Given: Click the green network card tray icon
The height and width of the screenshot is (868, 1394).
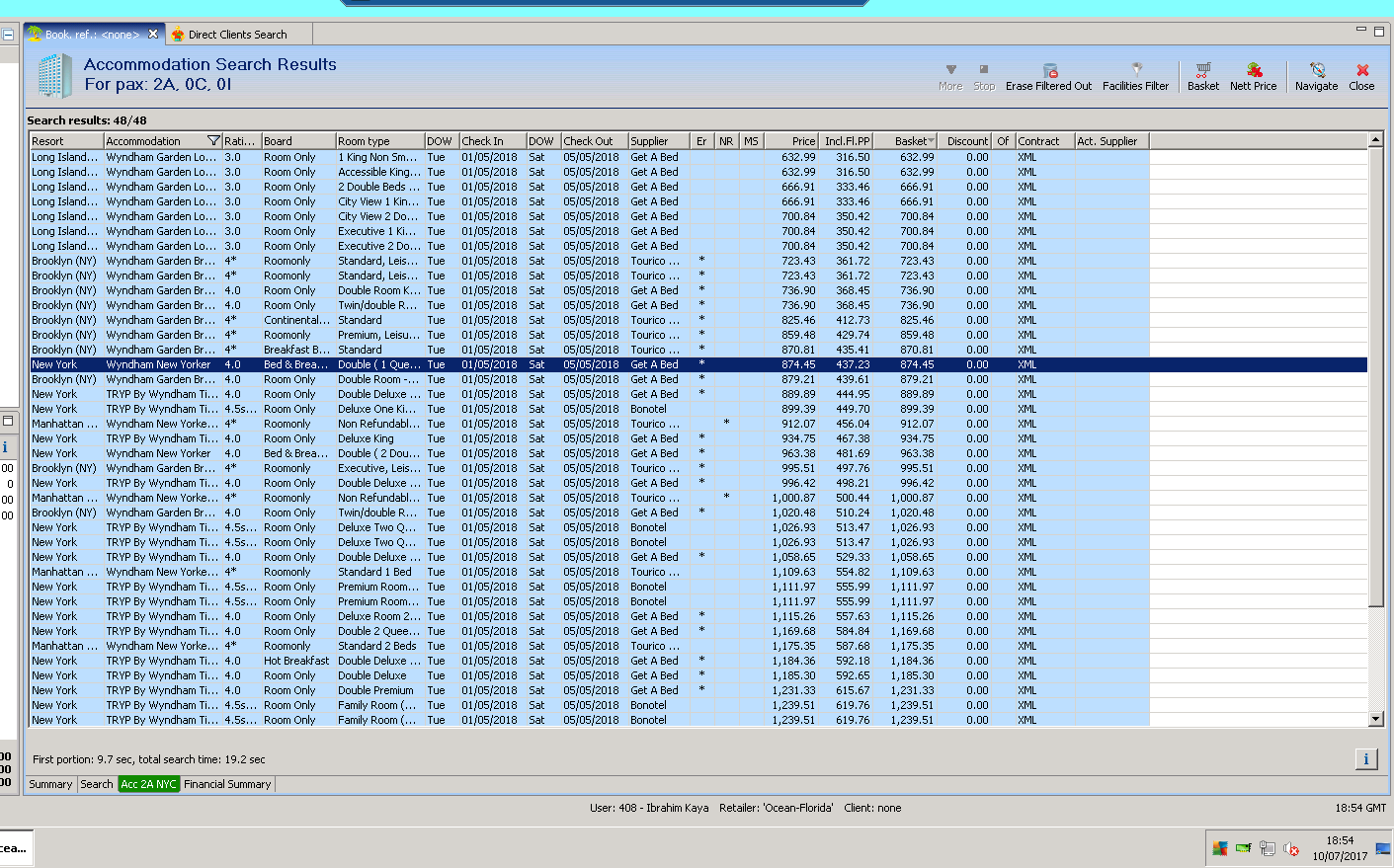Looking at the screenshot, I should tap(1244, 848).
